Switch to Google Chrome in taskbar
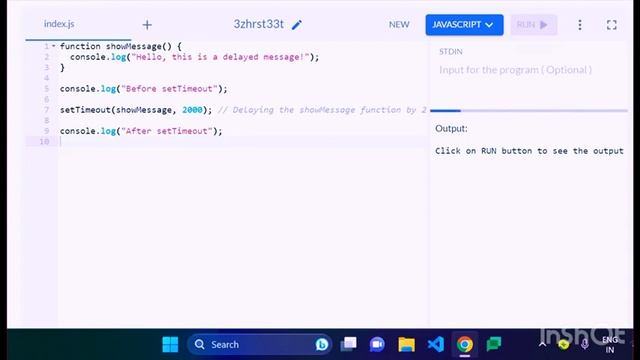 464,344
